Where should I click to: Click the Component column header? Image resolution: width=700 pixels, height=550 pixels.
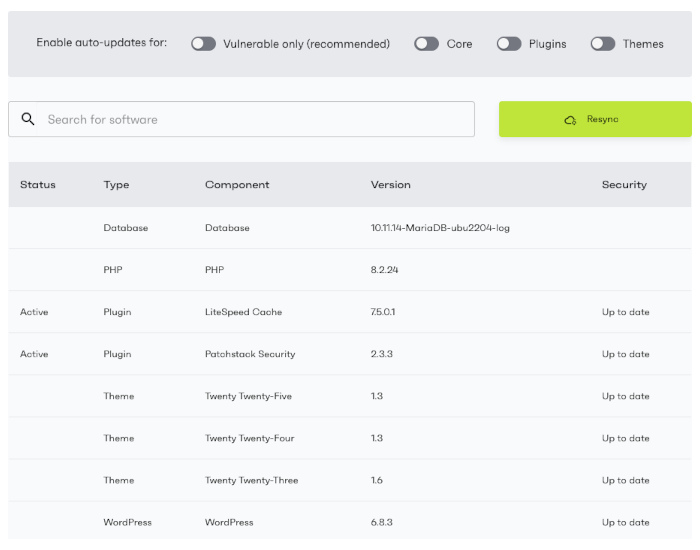[x=237, y=185]
